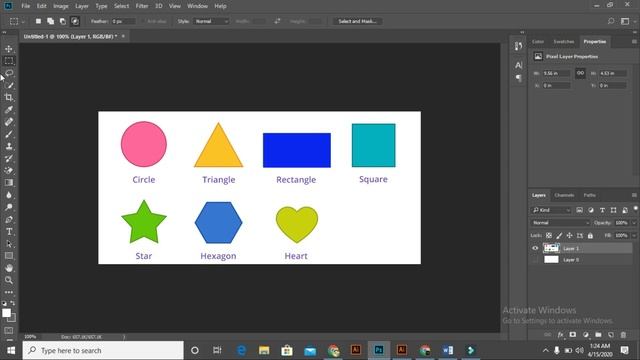The width and height of the screenshot is (640, 360).
Task: Select the Lasso tool
Action: click(x=9, y=73)
